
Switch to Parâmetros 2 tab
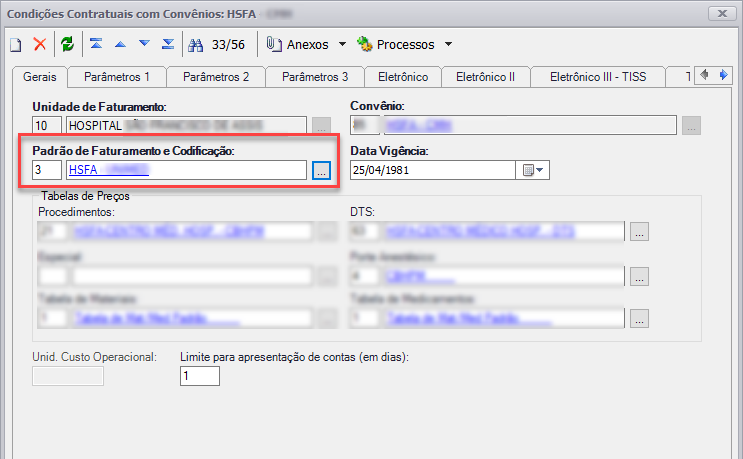tap(216, 77)
